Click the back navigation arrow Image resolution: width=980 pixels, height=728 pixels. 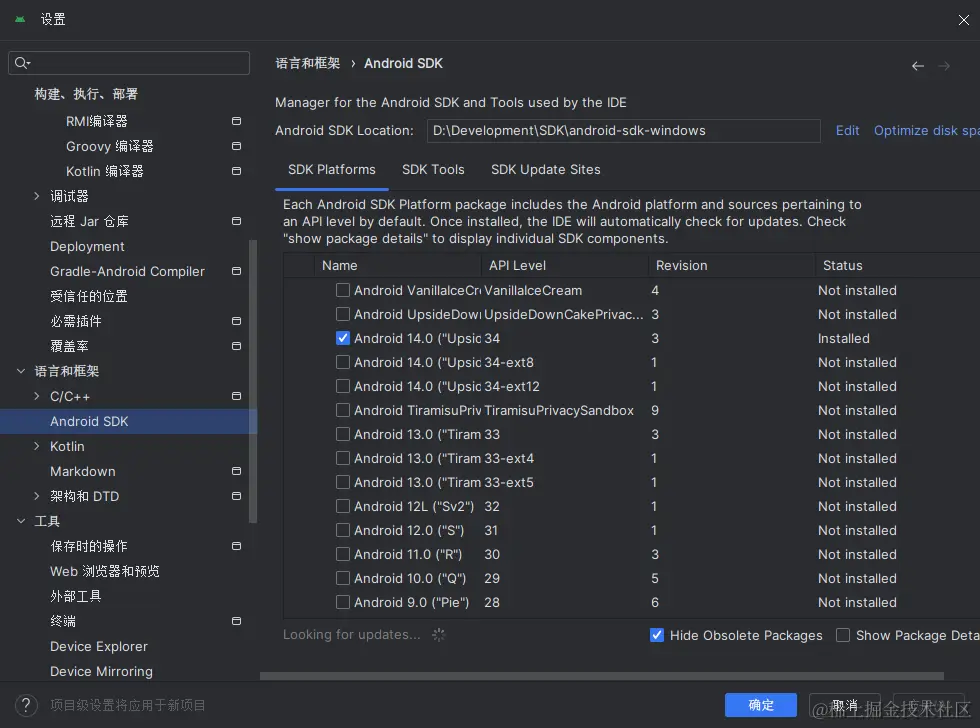917,66
